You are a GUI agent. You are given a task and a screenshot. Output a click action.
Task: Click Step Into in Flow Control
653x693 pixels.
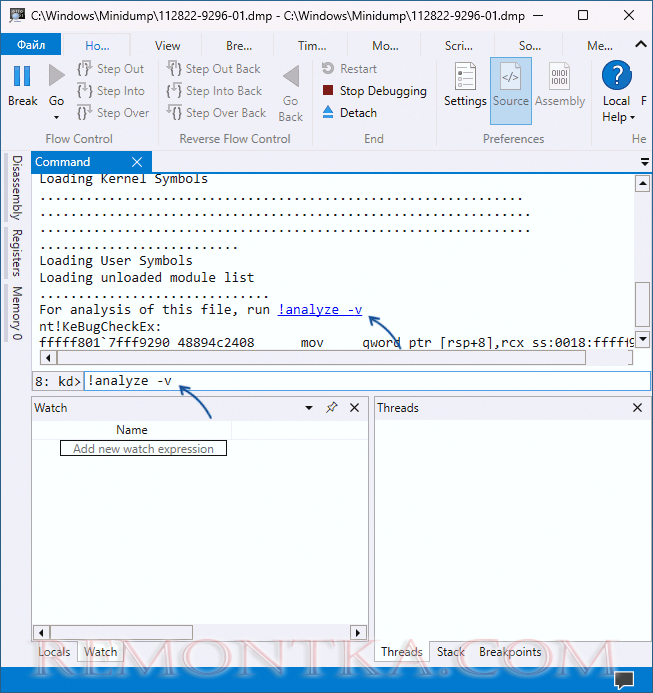[x=111, y=91]
